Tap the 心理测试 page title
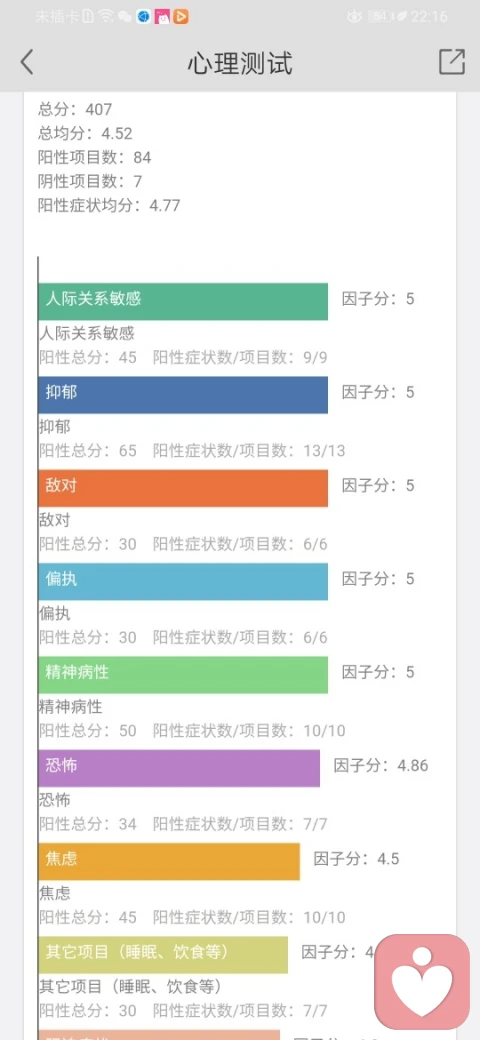 click(x=240, y=63)
